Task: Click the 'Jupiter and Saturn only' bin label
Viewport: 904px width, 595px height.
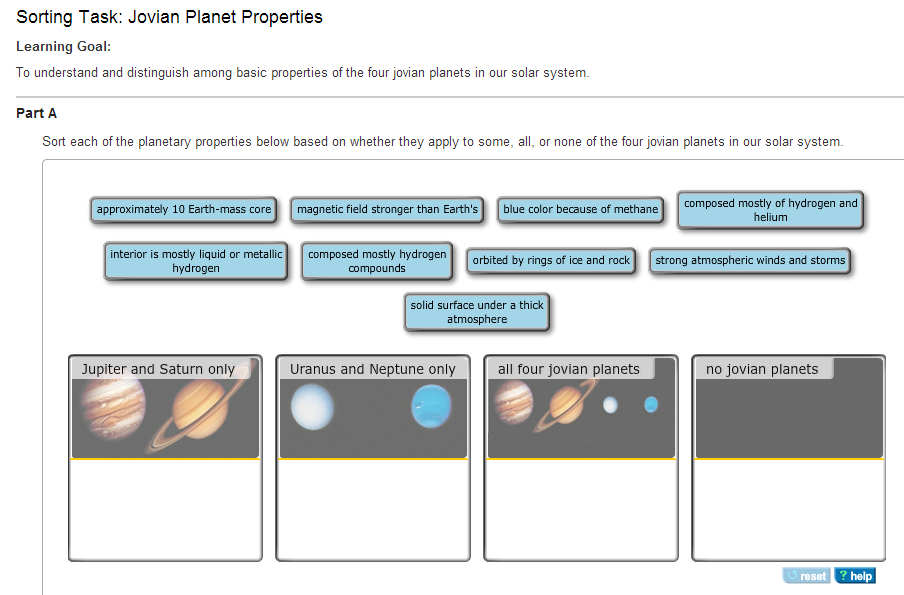Action: (158, 369)
